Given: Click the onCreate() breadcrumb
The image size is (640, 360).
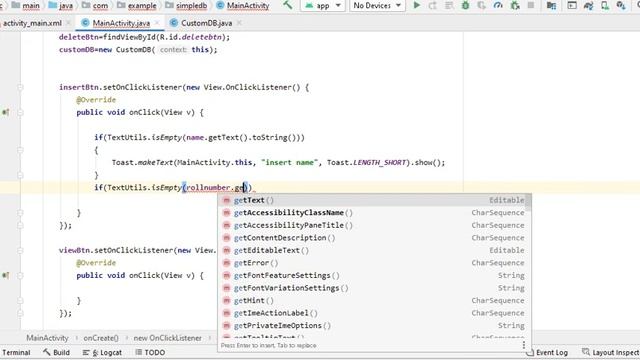Looking at the screenshot, I should coord(101,338).
